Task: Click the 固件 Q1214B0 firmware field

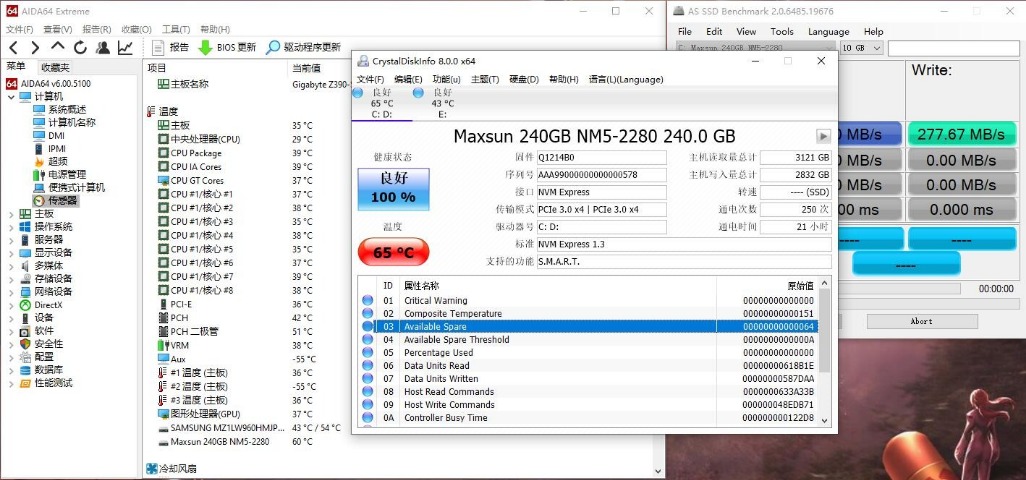Action: tap(601, 158)
